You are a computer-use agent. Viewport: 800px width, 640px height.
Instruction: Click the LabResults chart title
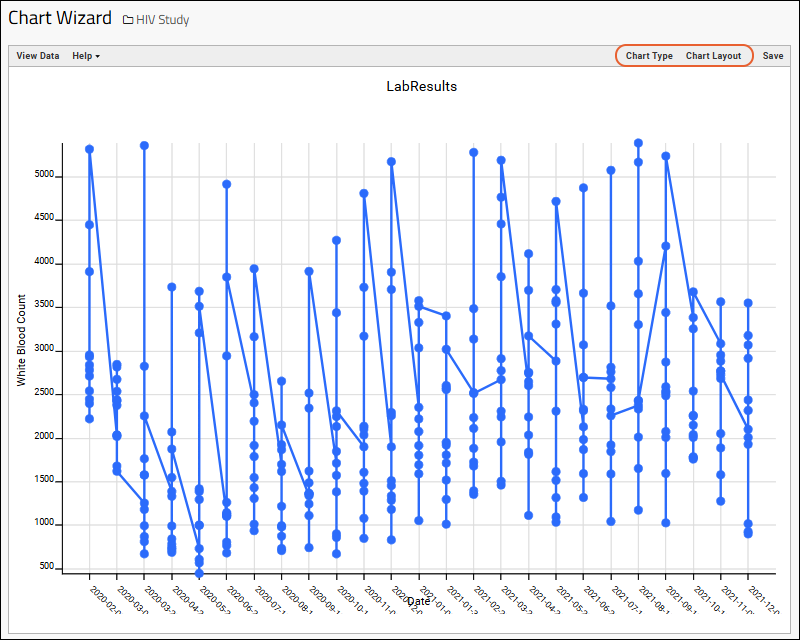coord(422,86)
